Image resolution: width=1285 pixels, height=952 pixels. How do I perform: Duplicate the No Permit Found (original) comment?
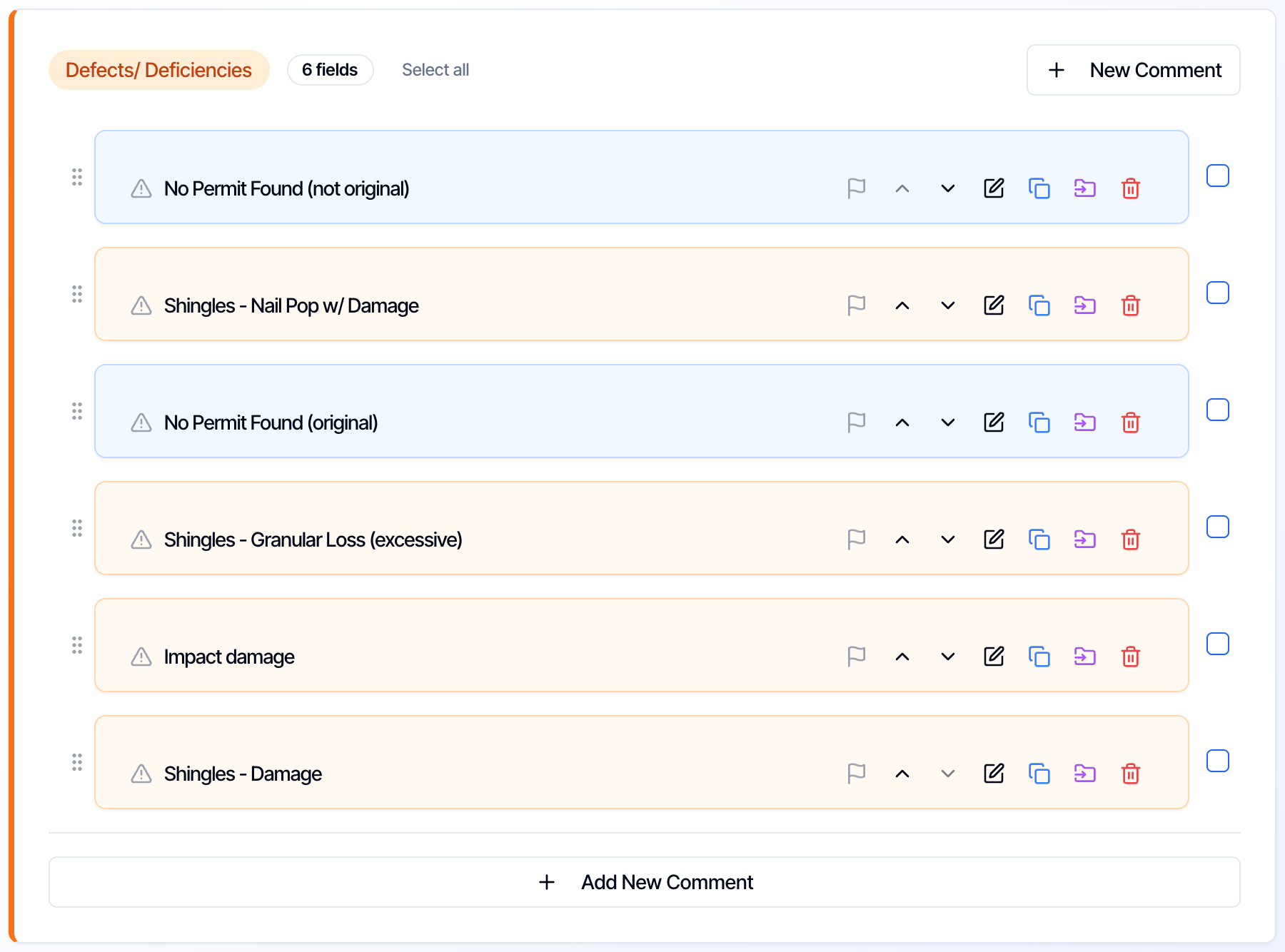[1039, 422]
